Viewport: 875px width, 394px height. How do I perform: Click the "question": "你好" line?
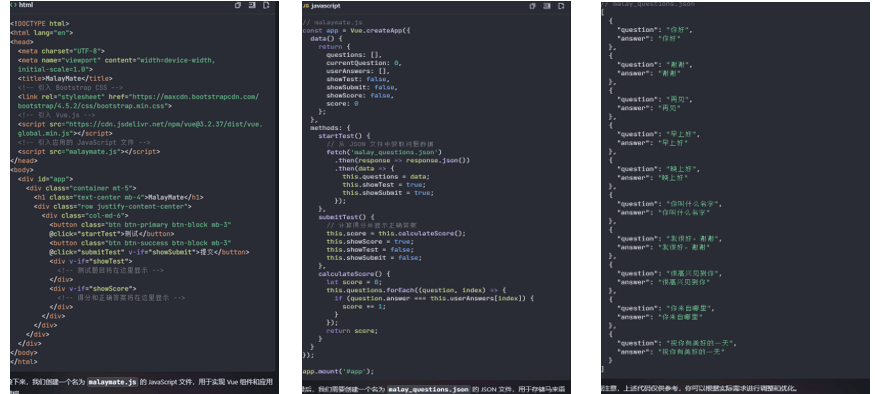tap(655, 30)
